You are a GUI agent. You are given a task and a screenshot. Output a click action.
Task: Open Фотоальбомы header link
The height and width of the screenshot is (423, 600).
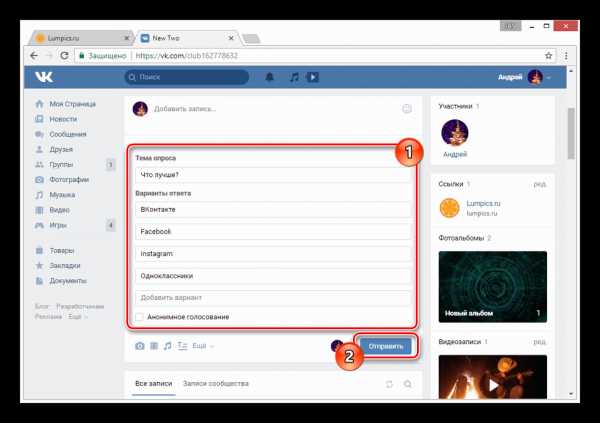click(x=461, y=238)
